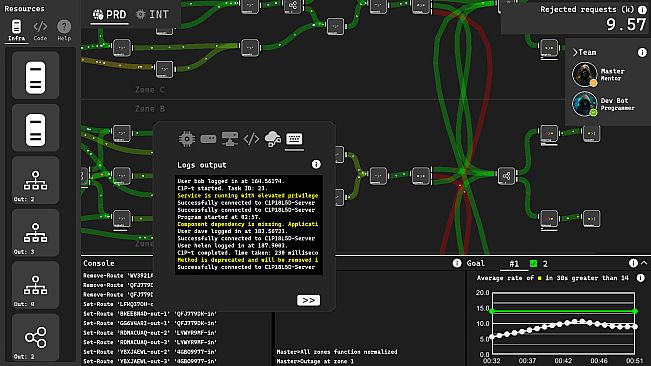Image resolution: width=651 pixels, height=366 pixels.
Task: Click warning Component dependency is missing
Action: (x=248, y=224)
